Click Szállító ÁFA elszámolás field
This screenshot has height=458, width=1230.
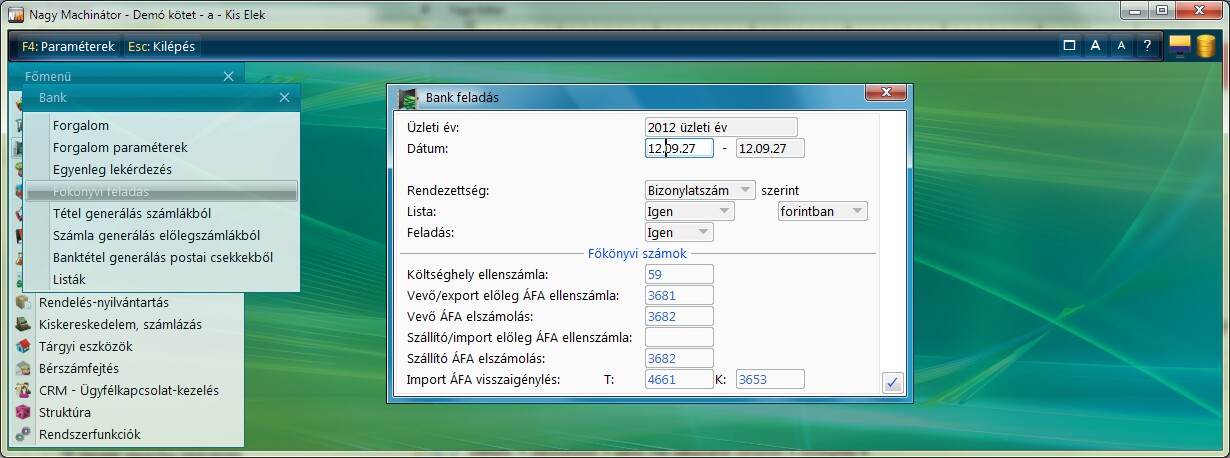(x=679, y=358)
